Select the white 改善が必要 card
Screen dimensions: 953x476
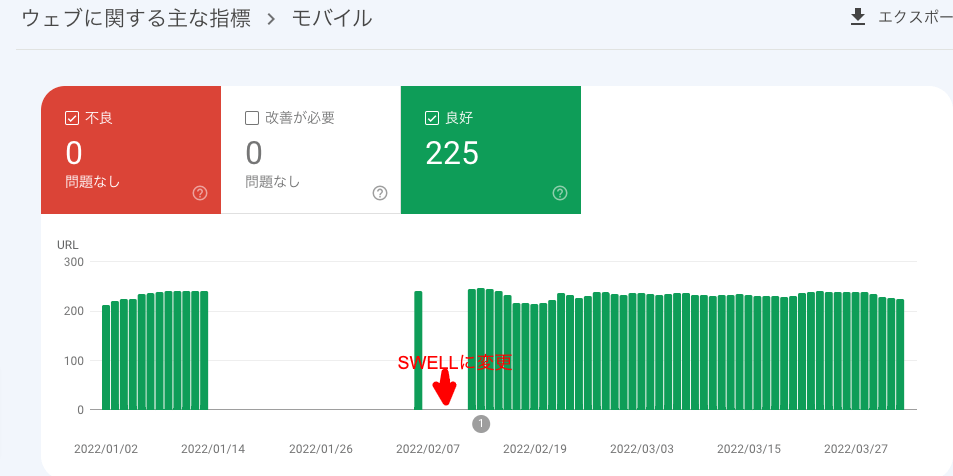pos(311,150)
